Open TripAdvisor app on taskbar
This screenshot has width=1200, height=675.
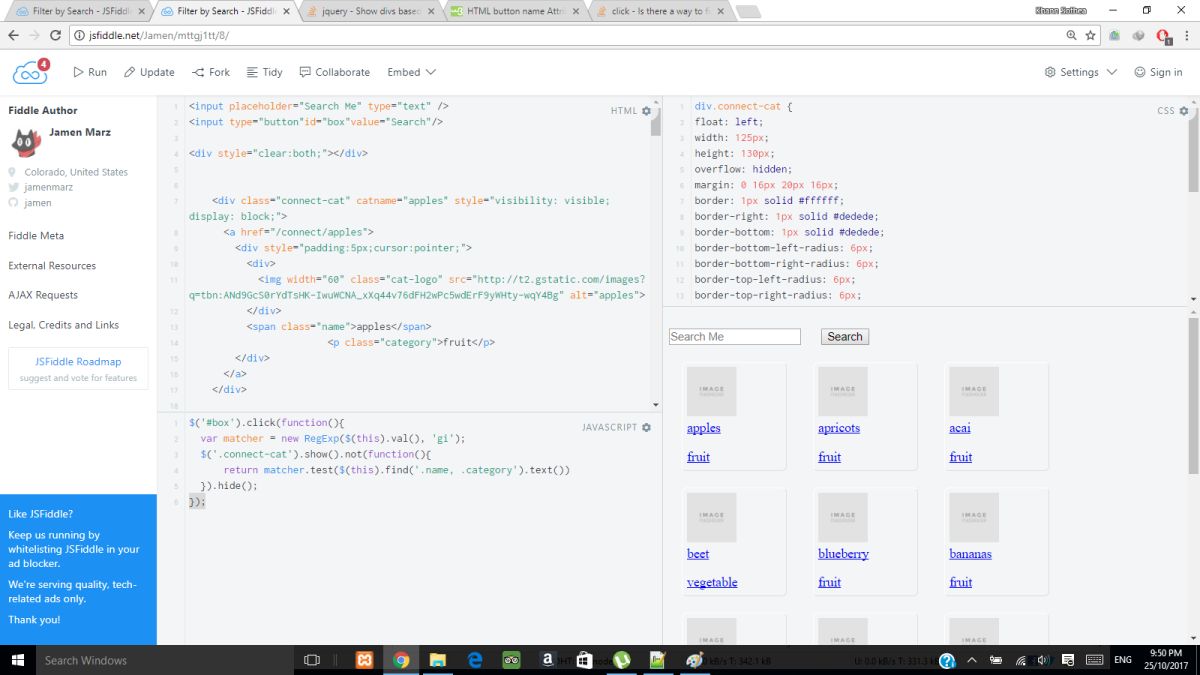(511, 660)
